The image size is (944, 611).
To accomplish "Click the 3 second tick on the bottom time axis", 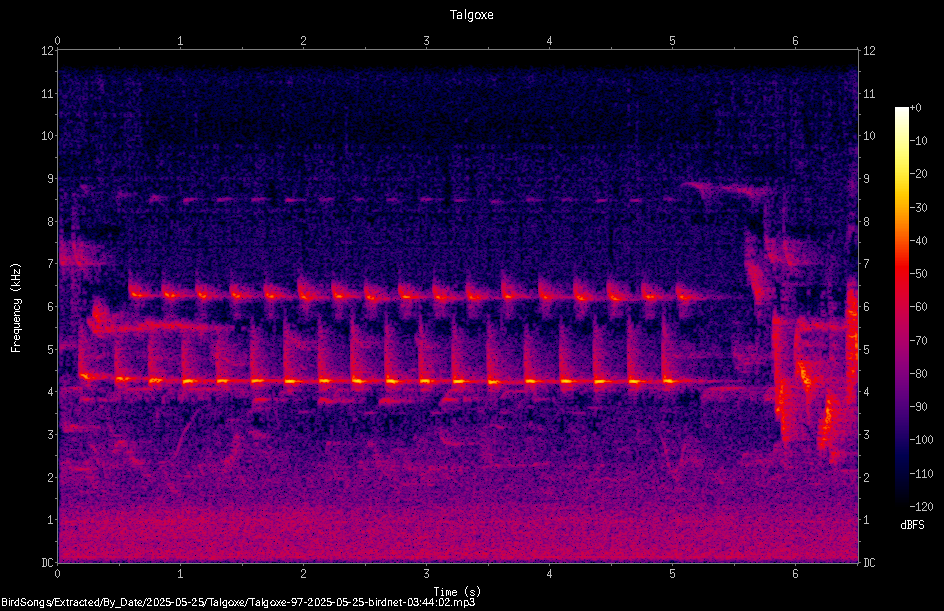I will 426,574.
